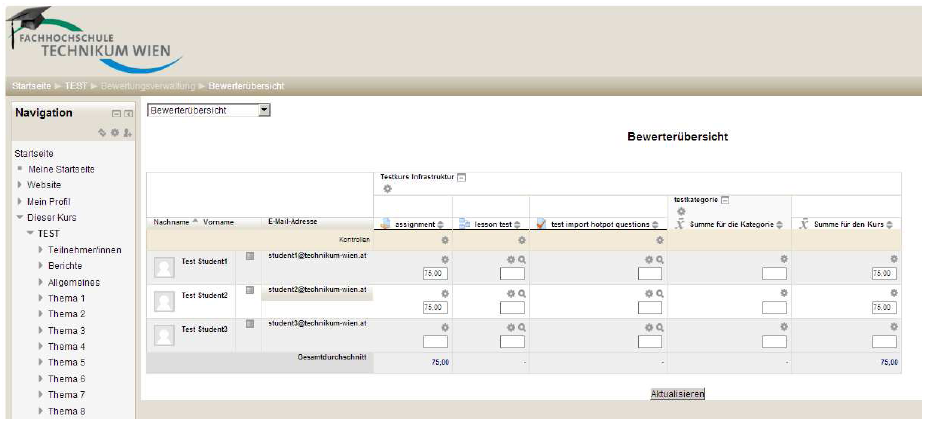927x422 pixels.
Task: Open Thema 3 in navigation
Action: [66, 330]
